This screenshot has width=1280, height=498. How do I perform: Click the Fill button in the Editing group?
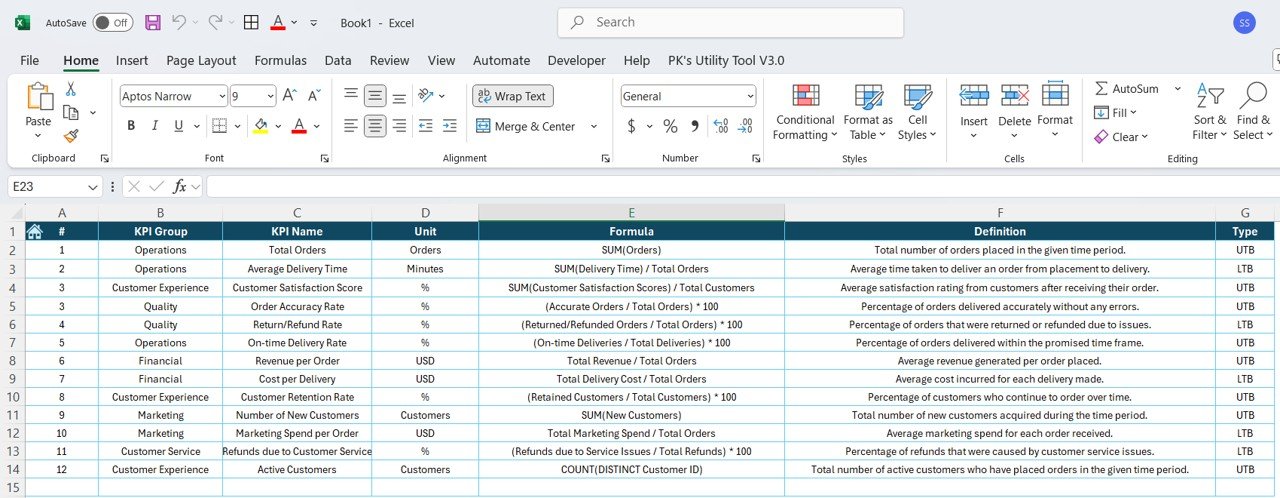1115,113
